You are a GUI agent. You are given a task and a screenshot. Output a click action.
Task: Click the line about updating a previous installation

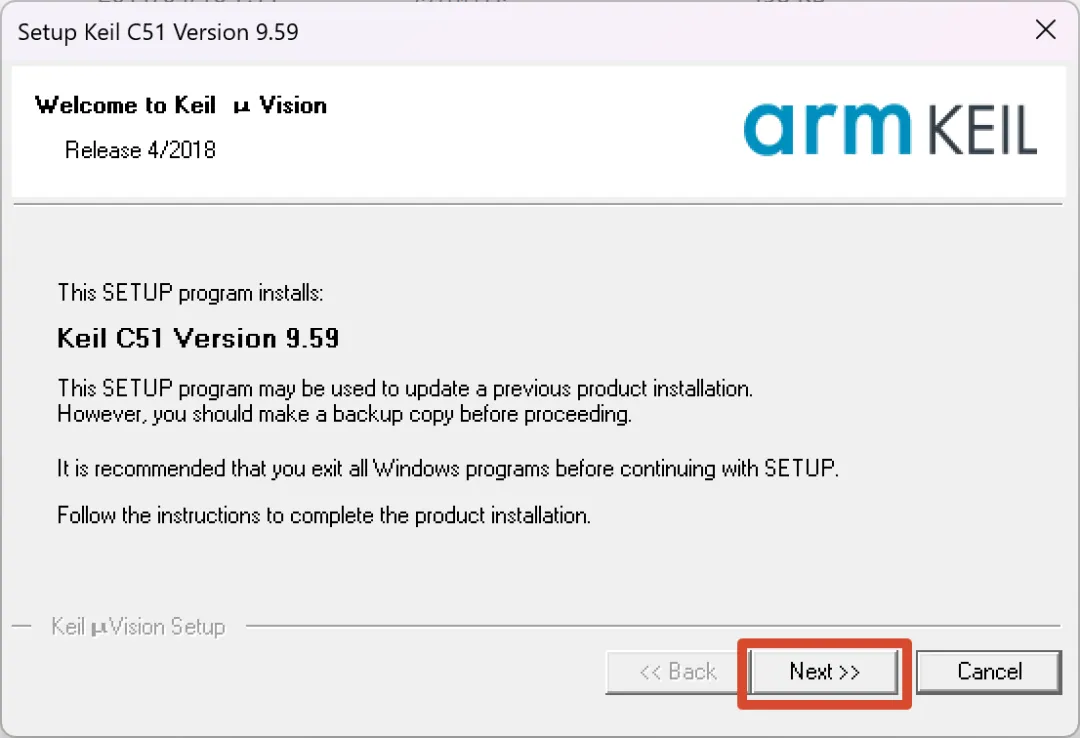click(x=405, y=389)
